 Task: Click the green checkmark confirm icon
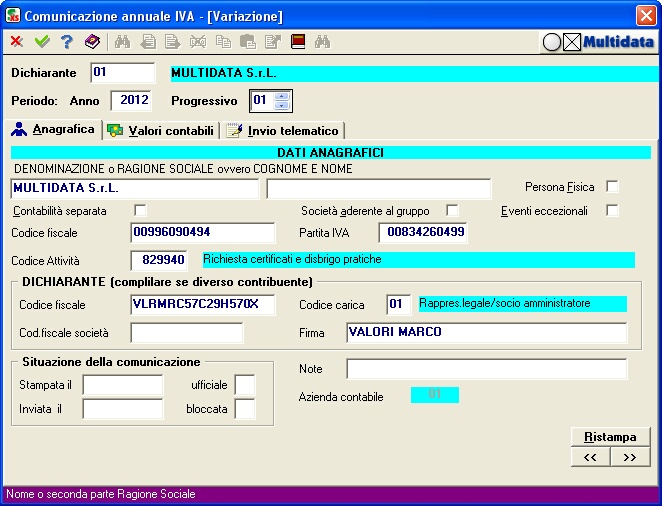click(41, 42)
